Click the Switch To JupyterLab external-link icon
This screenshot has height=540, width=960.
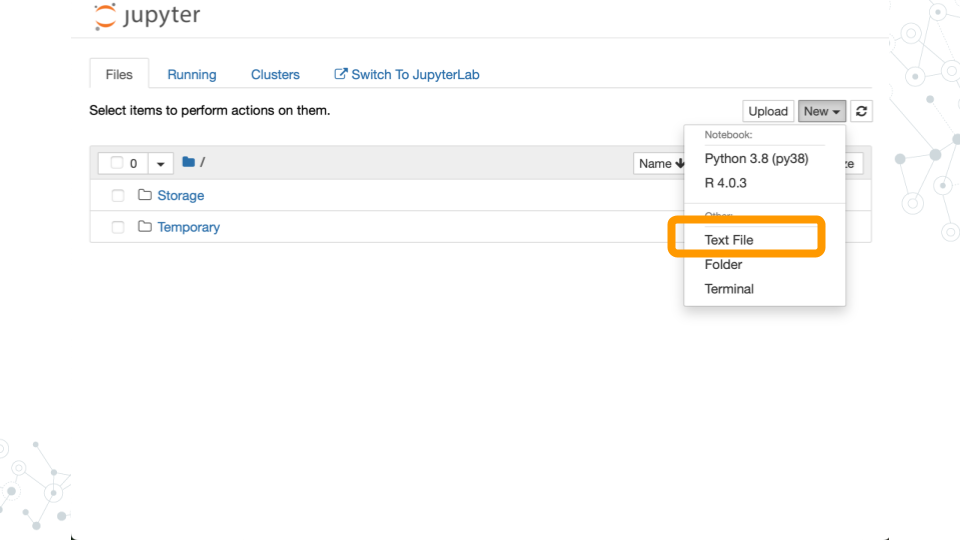(340, 74)
